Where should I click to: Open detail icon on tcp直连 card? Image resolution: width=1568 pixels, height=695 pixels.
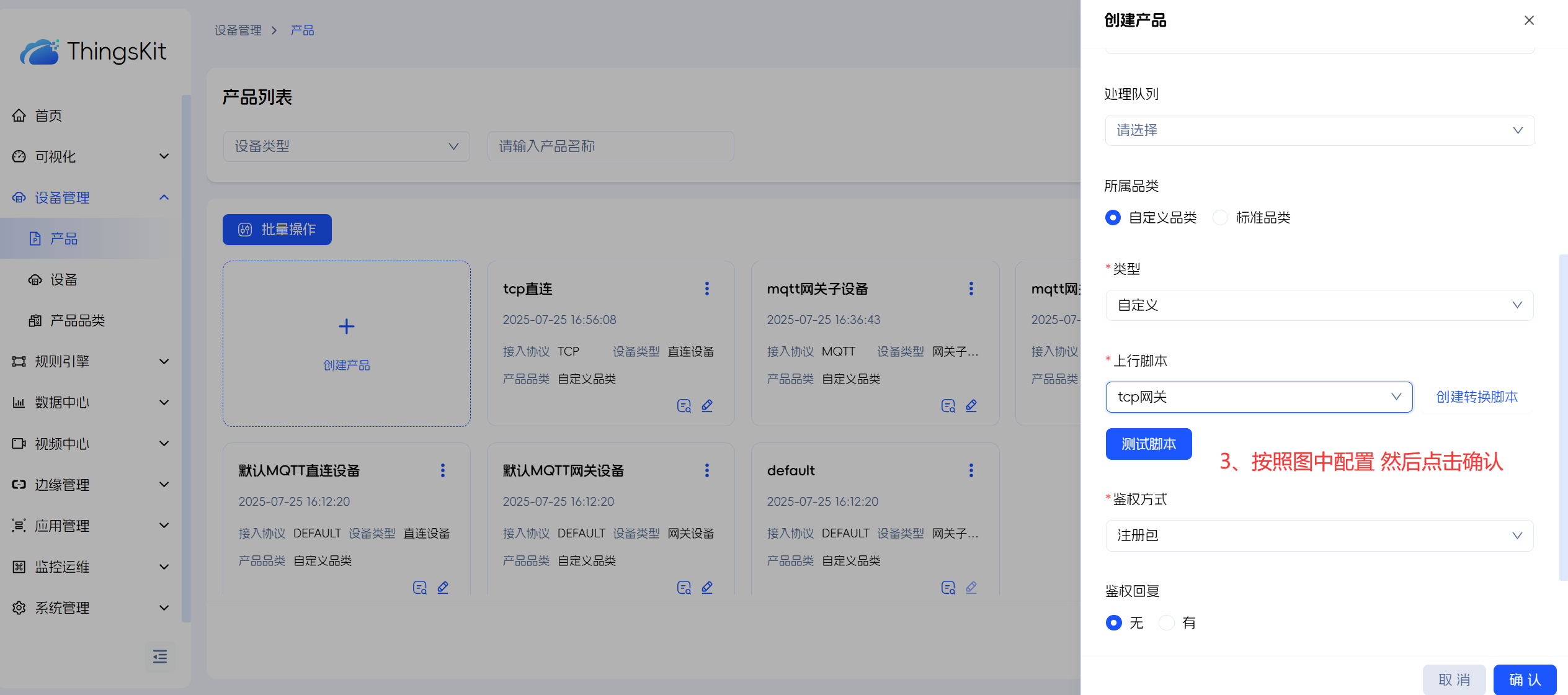(684, 406)
